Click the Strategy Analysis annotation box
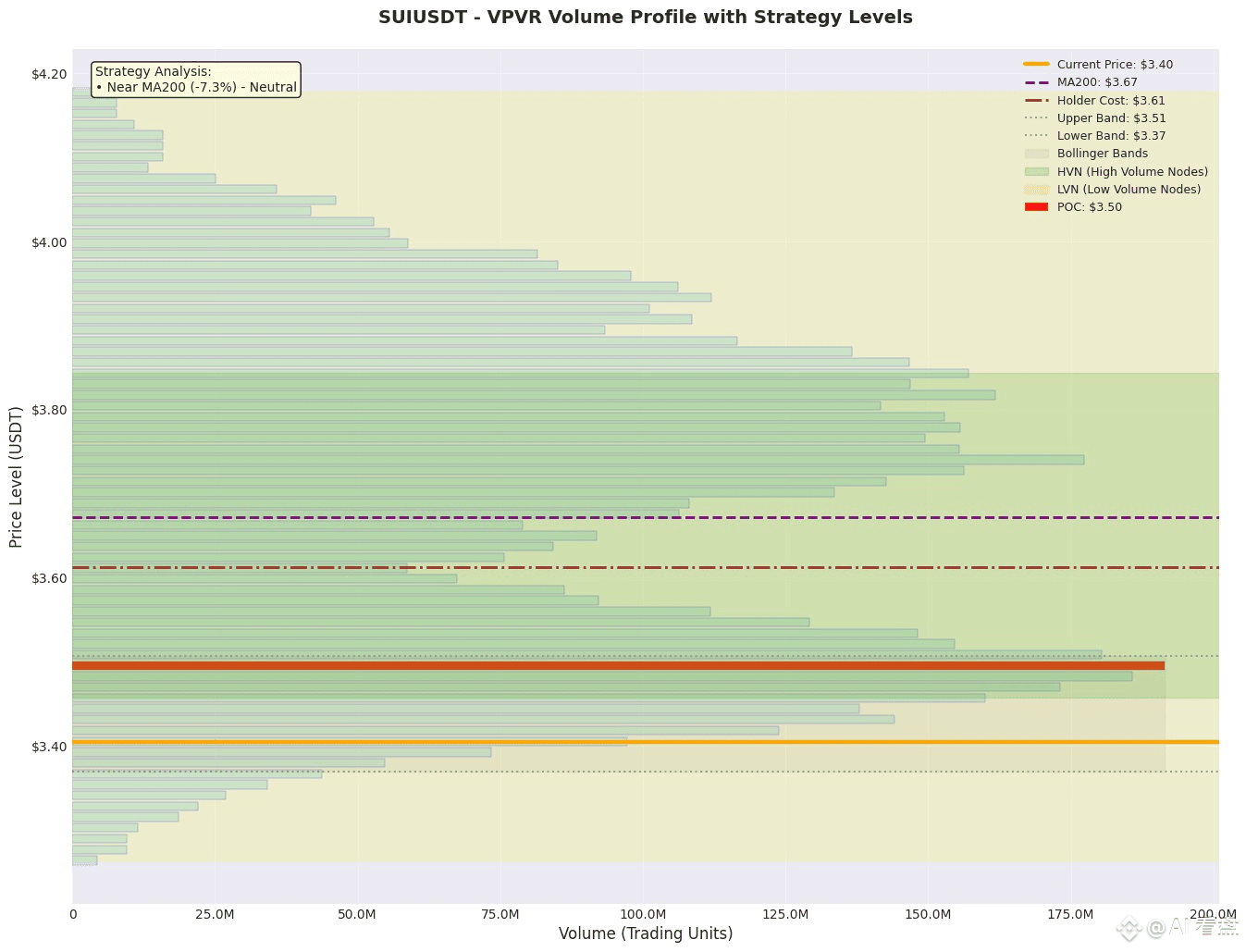The height and width of the screenshot is (952, 1246). [x=196, y=80]
